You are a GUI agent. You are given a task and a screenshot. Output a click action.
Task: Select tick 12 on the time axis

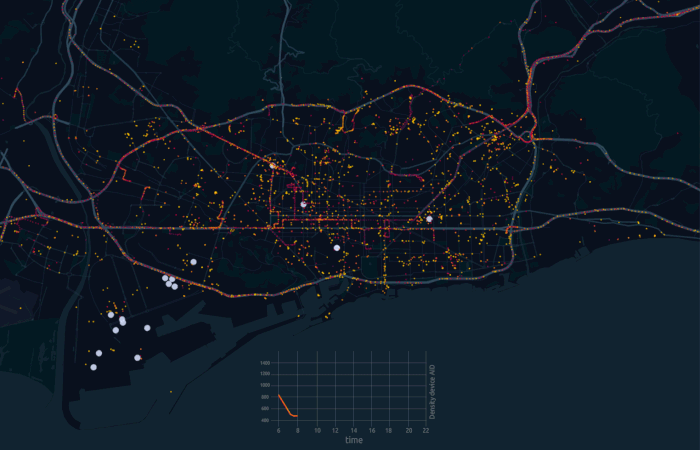point(335,430)
